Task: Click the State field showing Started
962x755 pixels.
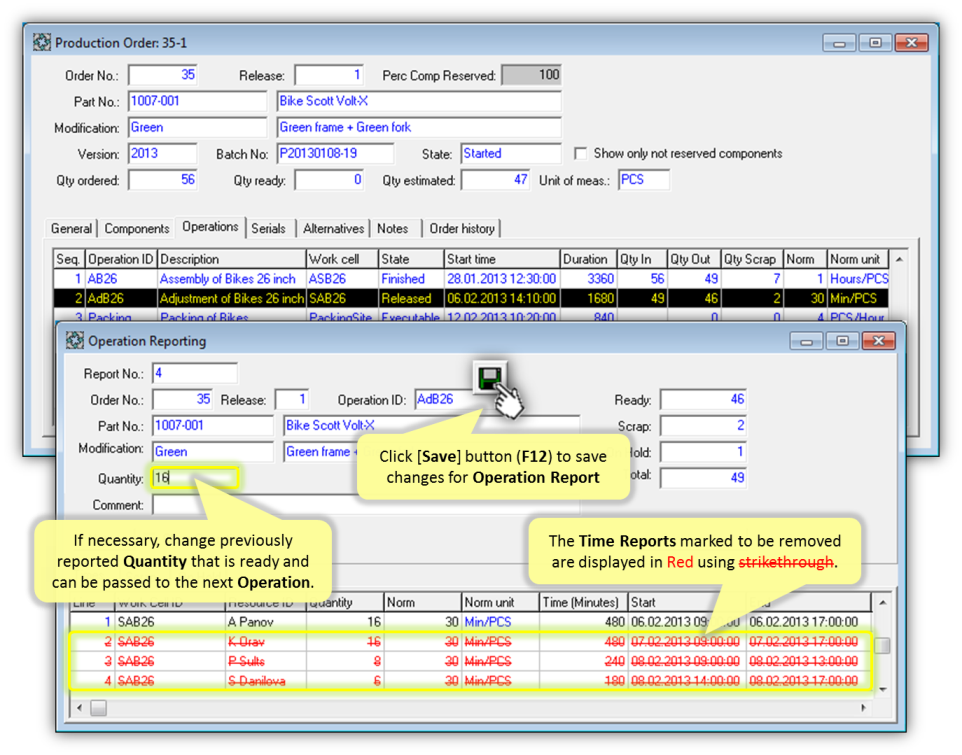Action: tap(510, 153)
